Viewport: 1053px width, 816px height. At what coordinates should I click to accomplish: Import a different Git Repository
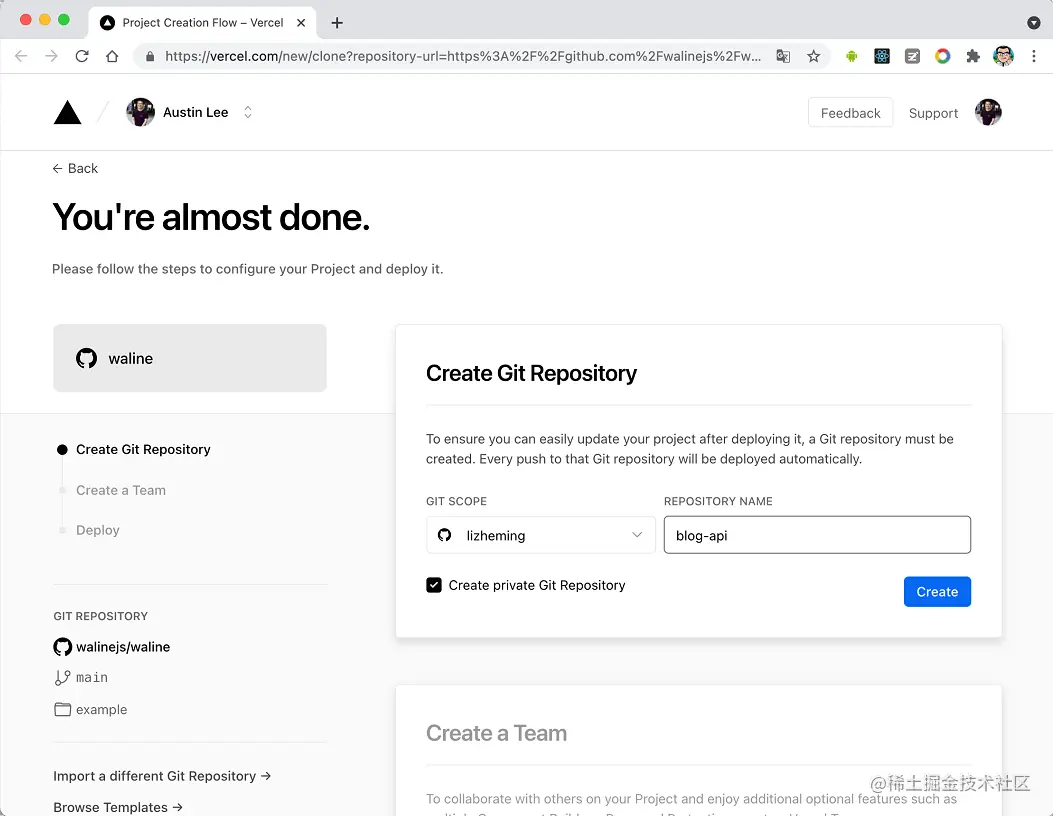(162, 776)
